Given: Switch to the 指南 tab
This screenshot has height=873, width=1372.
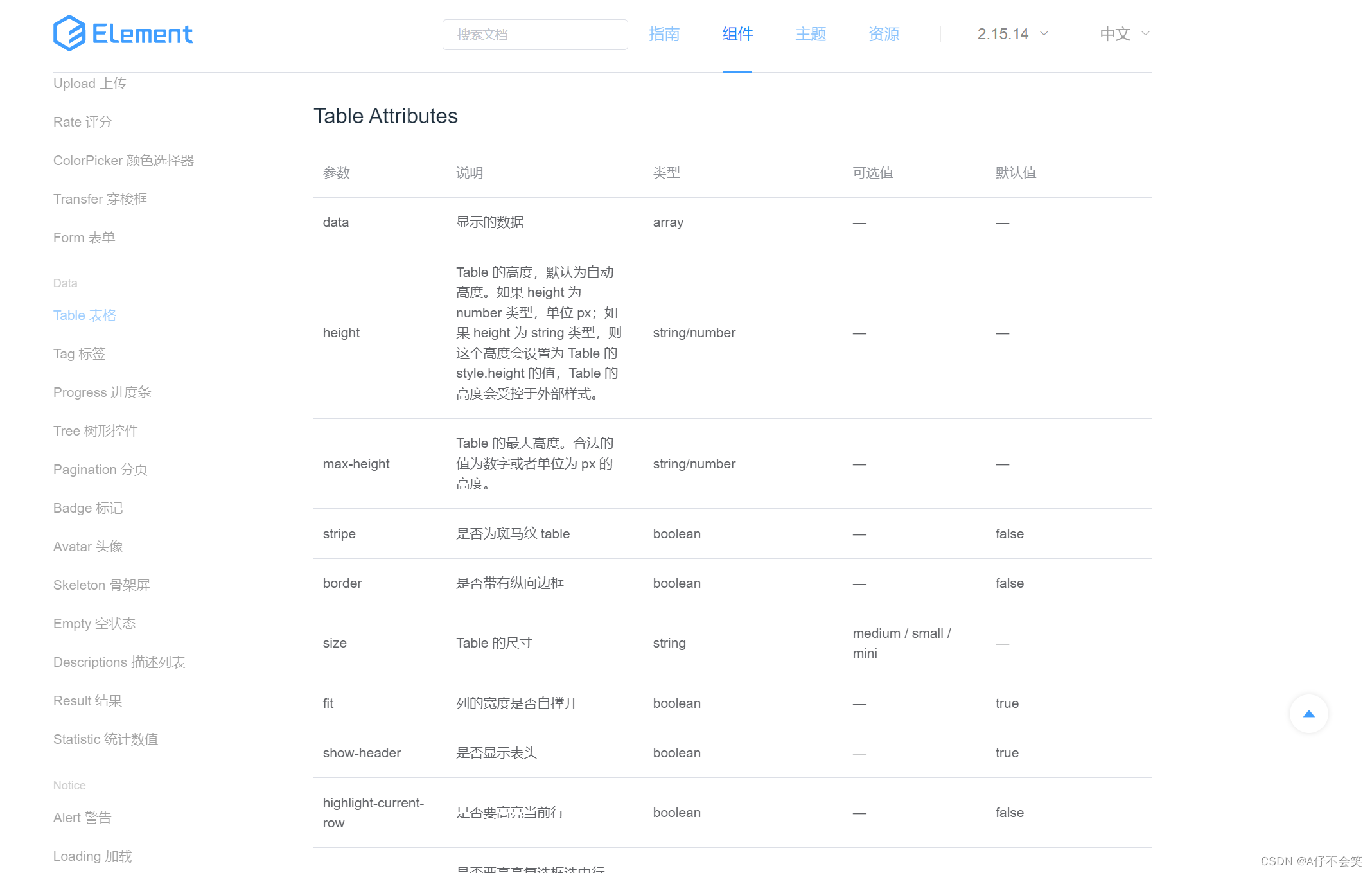Looking at the screenshot, I should [x=665, y=35].
